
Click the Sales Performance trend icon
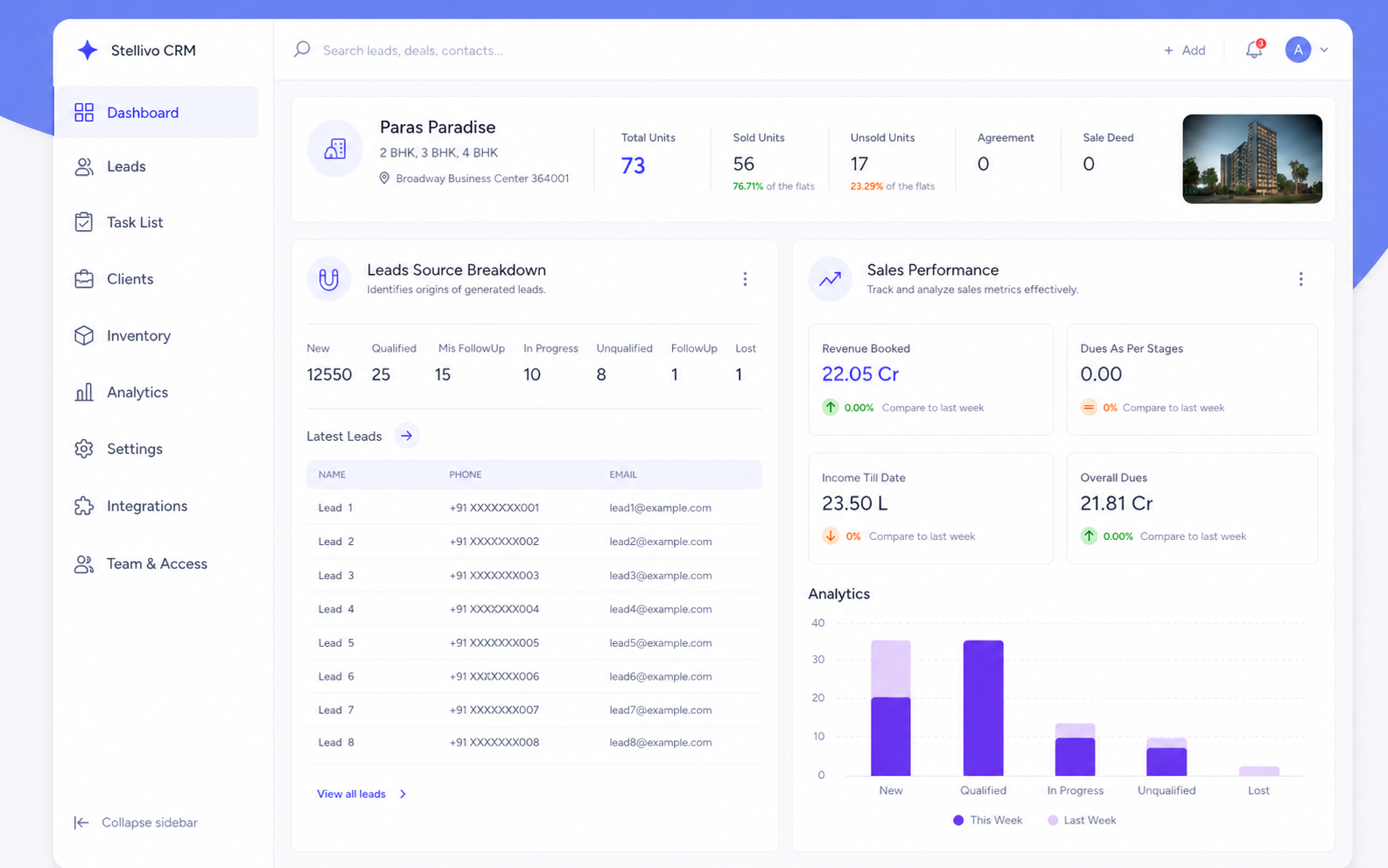(830, 279)
